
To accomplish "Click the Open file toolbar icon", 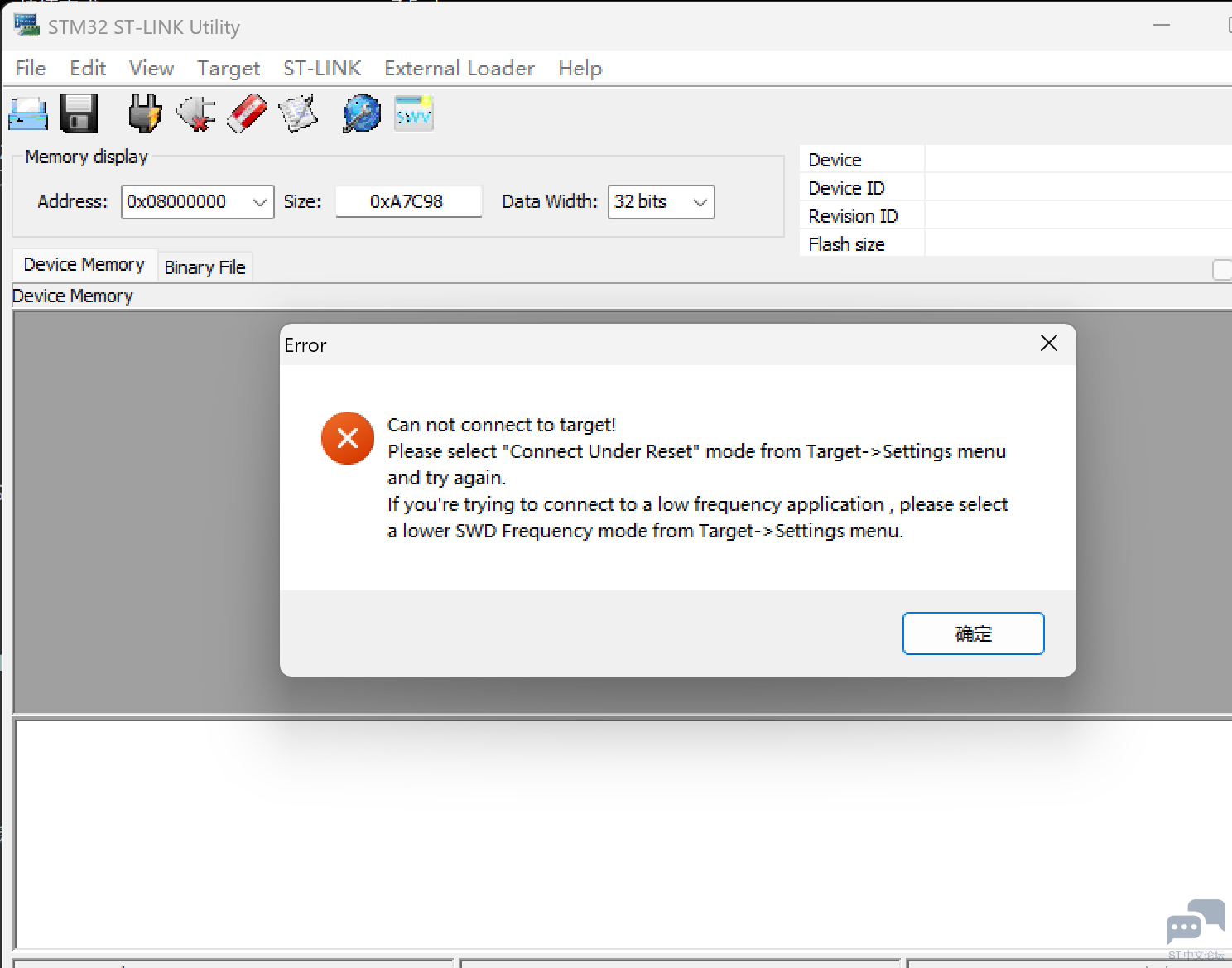I will point(28,113).
